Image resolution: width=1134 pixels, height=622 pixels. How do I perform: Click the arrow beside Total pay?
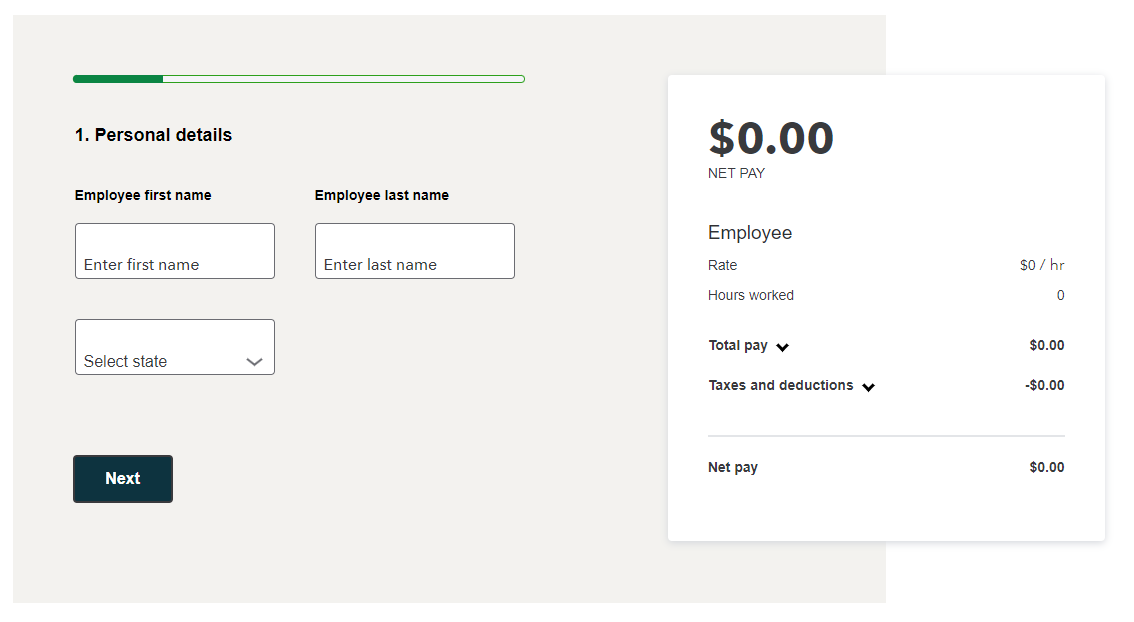[x=783, y=347]
